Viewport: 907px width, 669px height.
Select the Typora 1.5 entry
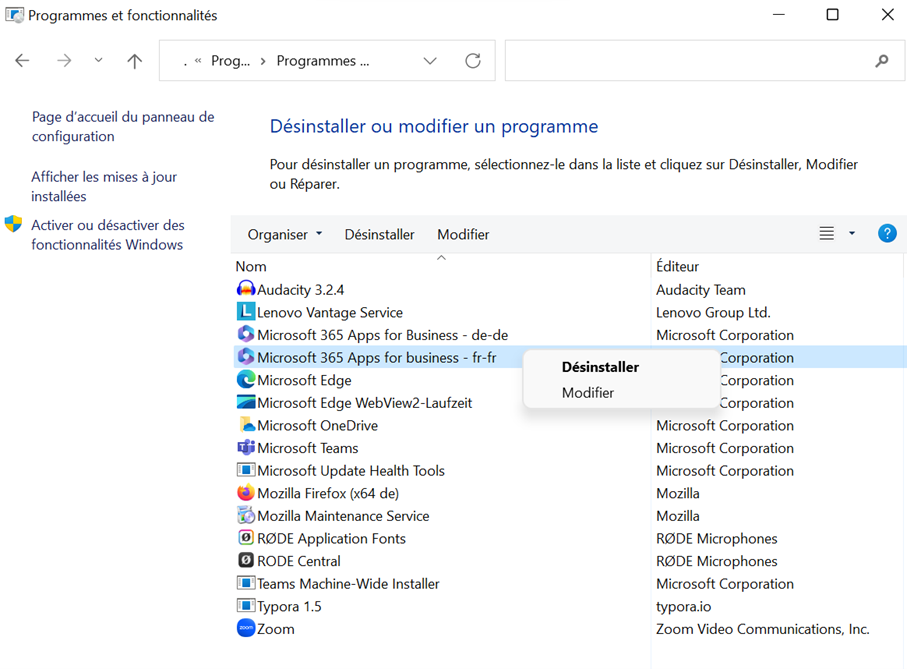point(289,606)
